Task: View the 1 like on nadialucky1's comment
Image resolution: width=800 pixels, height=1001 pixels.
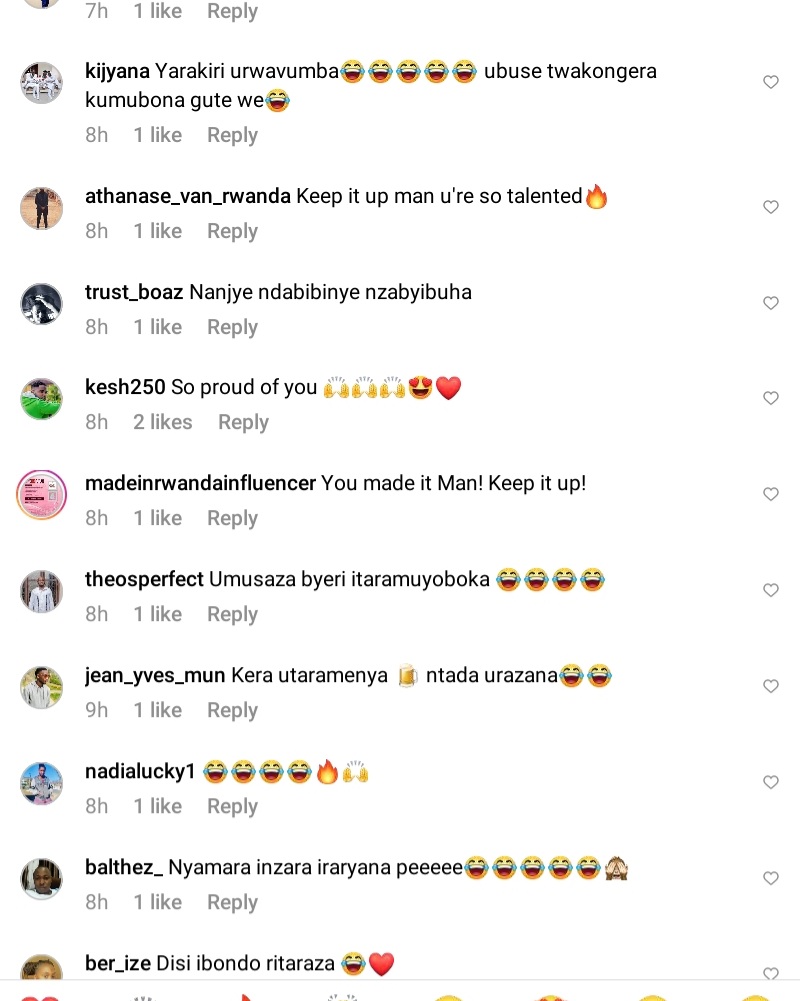Action: click(x=158, y=806)
